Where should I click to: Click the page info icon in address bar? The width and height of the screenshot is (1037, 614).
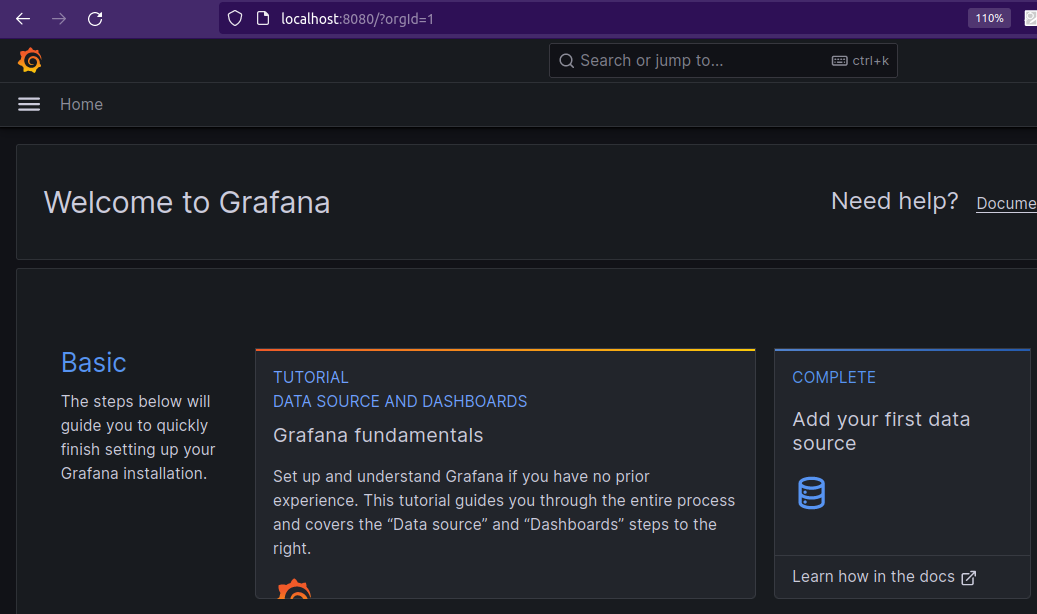(263, 19)
